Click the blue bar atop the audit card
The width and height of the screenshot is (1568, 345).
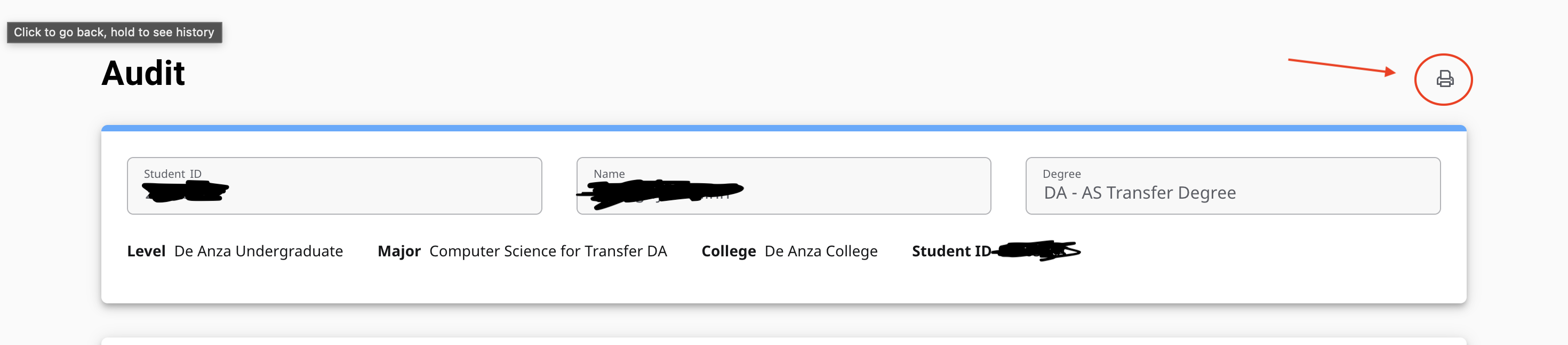[783, 128]
